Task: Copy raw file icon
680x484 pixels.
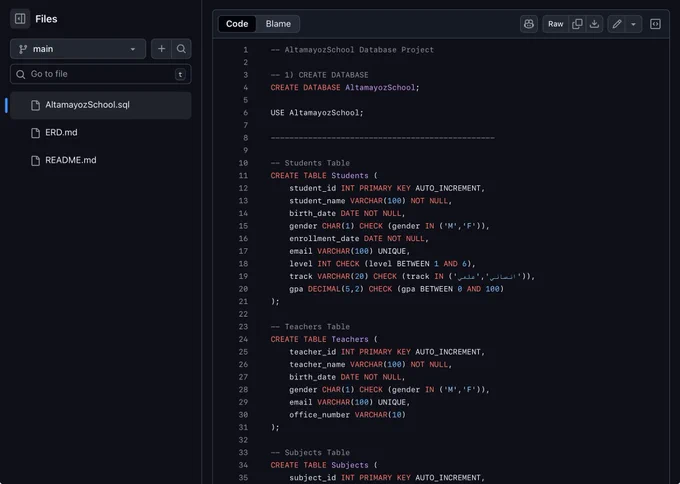Action: (577, 24)
